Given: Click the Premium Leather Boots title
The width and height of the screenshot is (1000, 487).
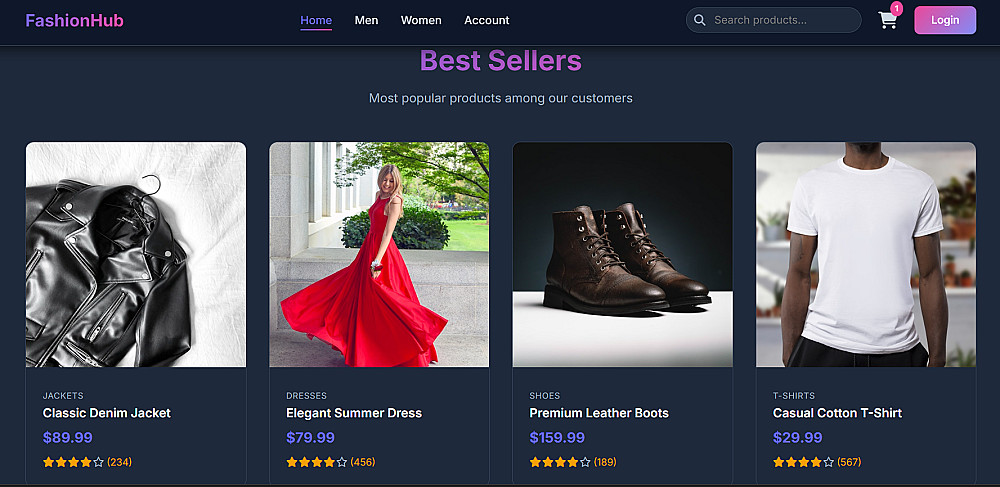Looking at the screenshot, I should pyautogui.click(x=599, y=413).
